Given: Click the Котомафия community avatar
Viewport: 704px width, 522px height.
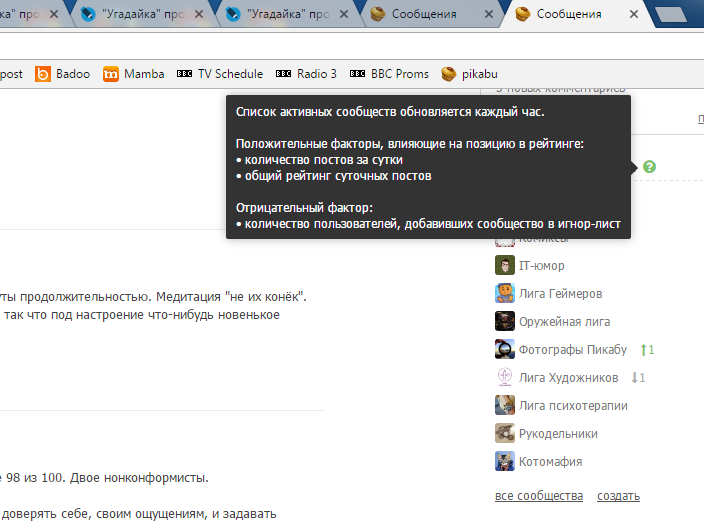Looking at the screenshot, I should (505, 462).
